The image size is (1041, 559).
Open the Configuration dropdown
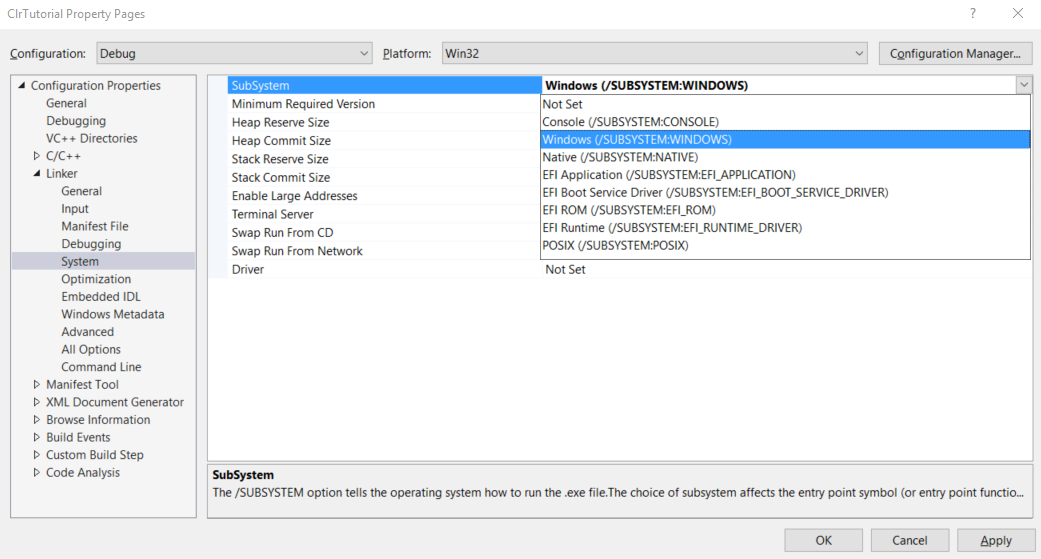click(234, 53)
